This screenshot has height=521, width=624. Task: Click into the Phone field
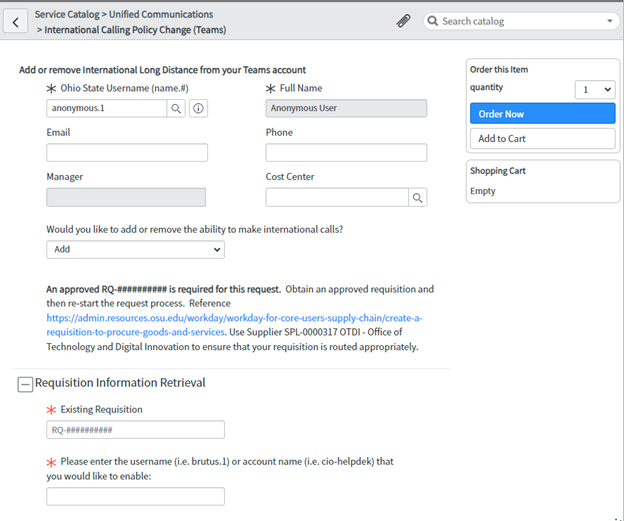pyautogui.click(x=346, y=153)
